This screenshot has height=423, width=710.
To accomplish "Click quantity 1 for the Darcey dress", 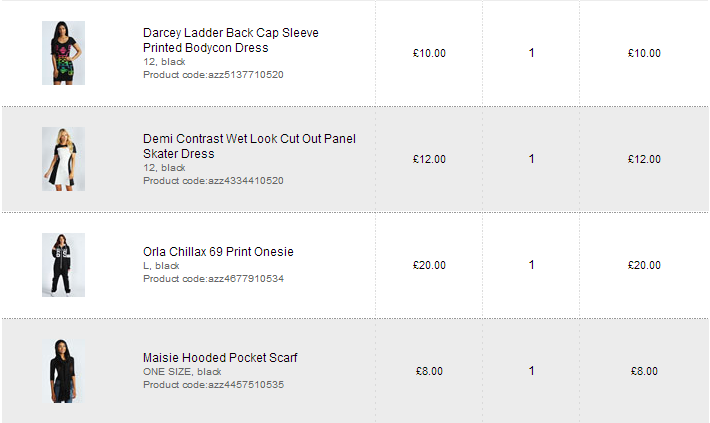I will (531, 53).
